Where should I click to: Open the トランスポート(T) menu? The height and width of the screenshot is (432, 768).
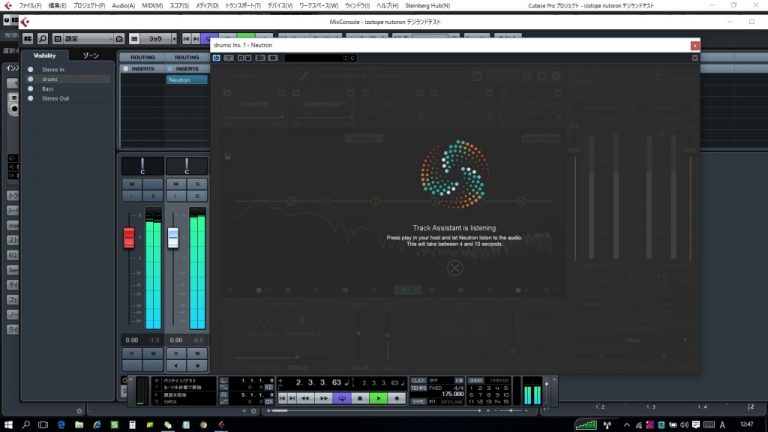242,5
